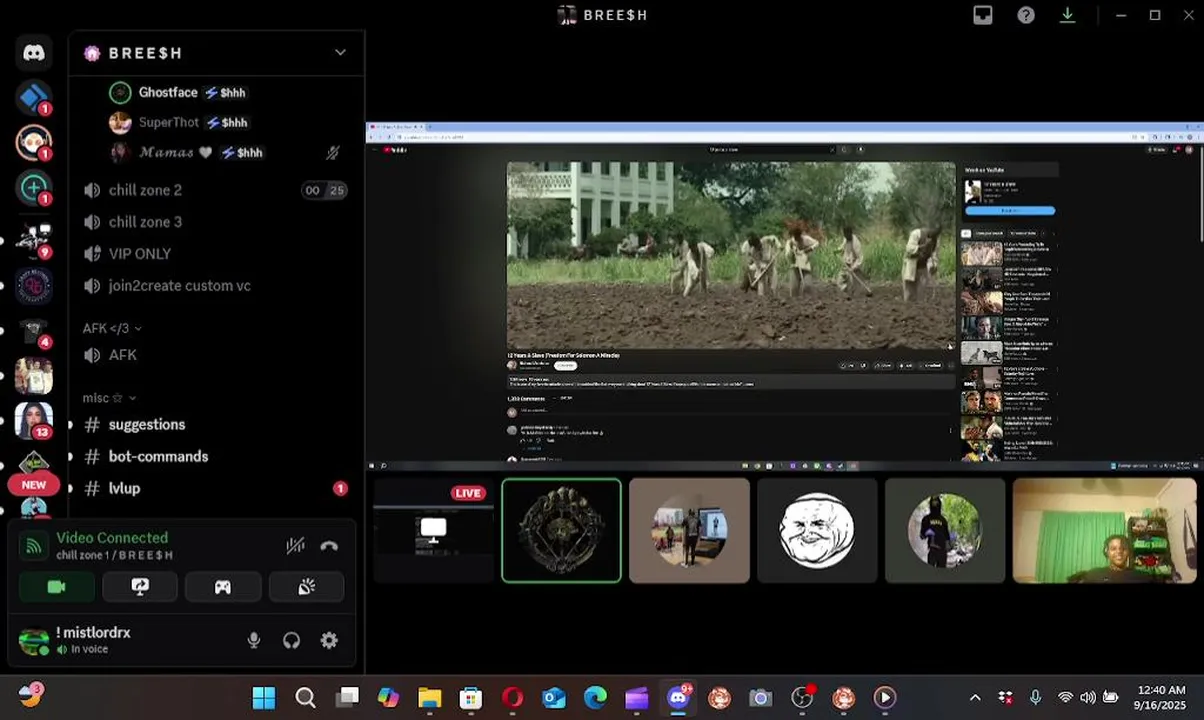This screenshot has width=1204, height=720.
Task: Open the soundboard button
Action: coord(306,587)
